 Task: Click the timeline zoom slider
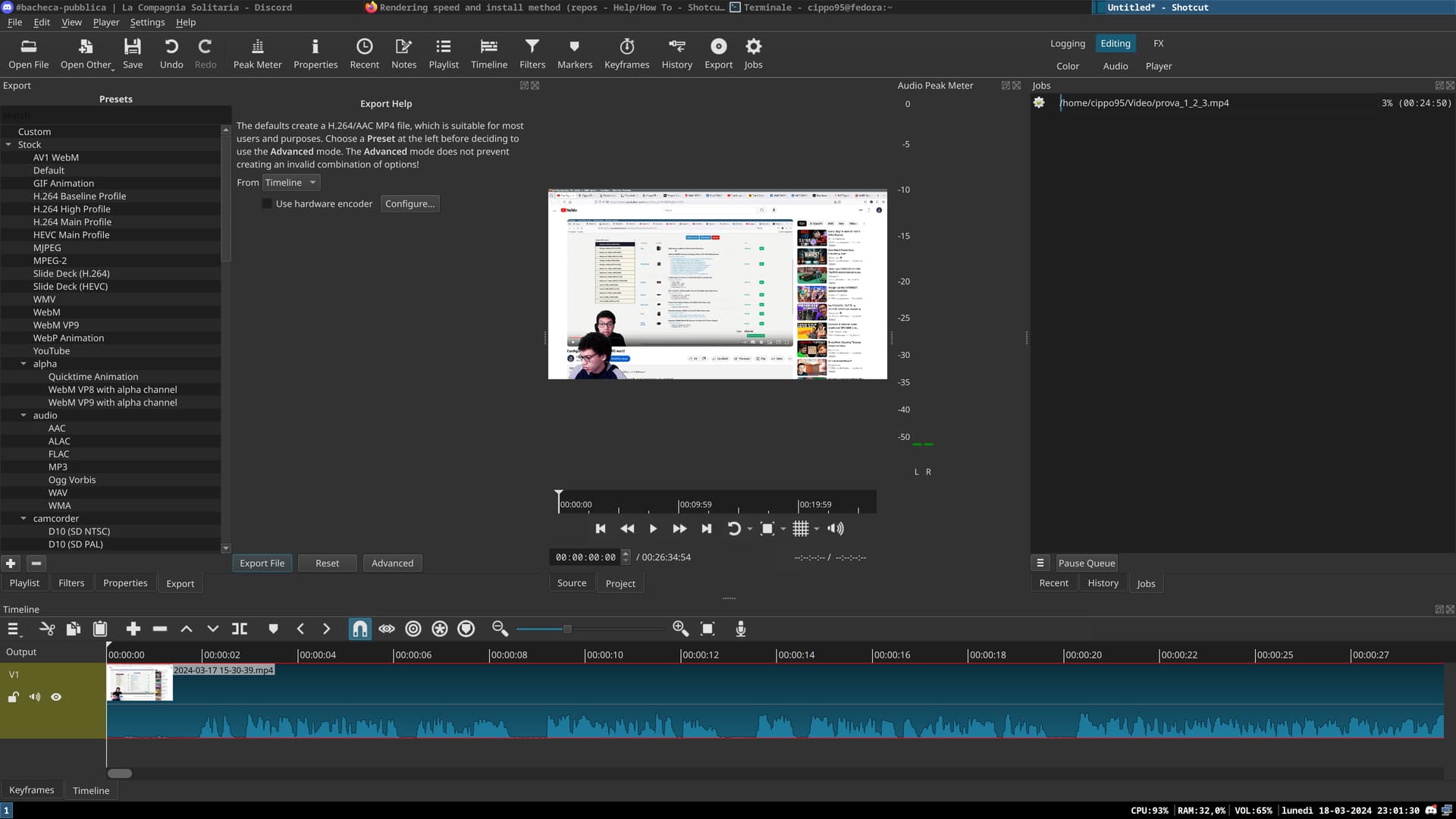point(567,628)
